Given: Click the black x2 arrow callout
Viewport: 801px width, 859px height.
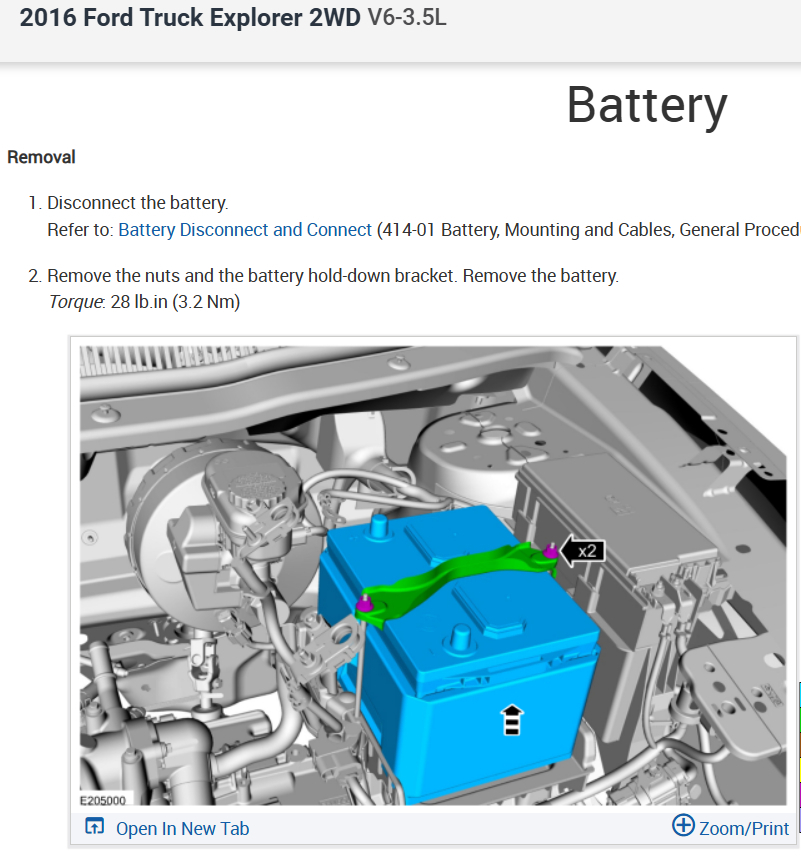Looking at the screenshot, I should [x=583, y=551].
